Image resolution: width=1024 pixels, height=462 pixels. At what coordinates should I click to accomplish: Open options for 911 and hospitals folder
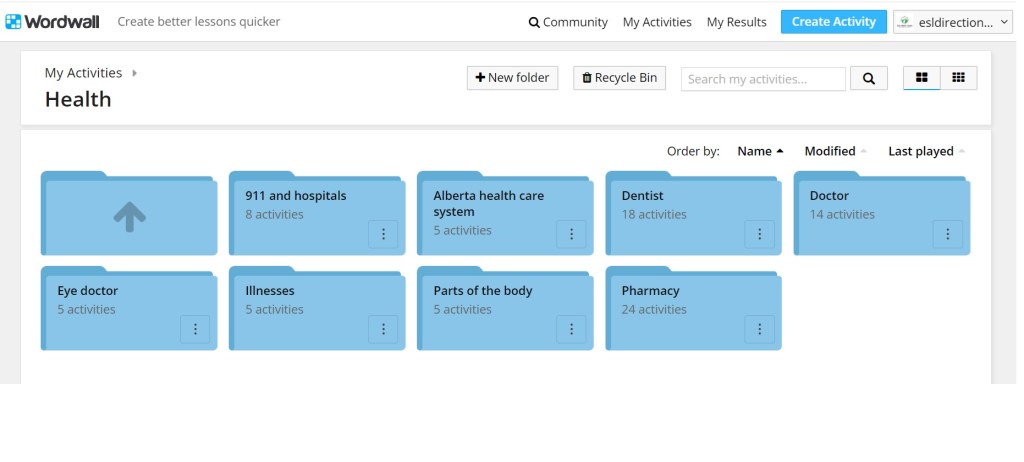pyautogui.click(x=383, y=234)
